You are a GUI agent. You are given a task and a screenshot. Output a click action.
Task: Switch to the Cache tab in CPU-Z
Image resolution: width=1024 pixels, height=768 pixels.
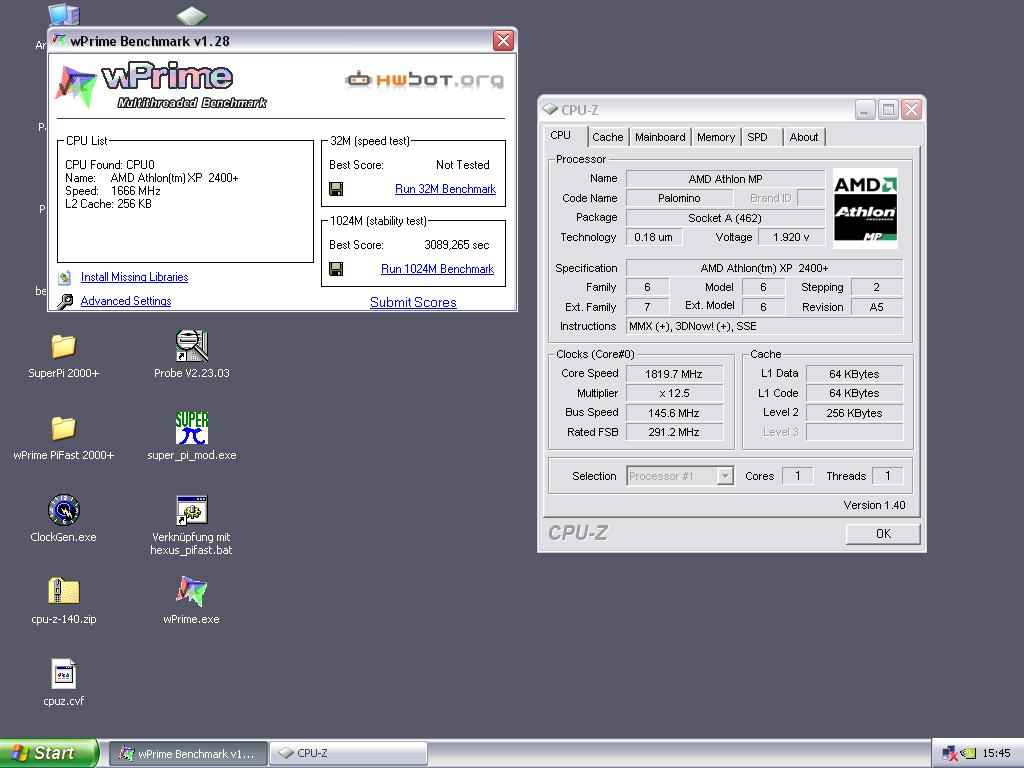[x=607, y=137]
